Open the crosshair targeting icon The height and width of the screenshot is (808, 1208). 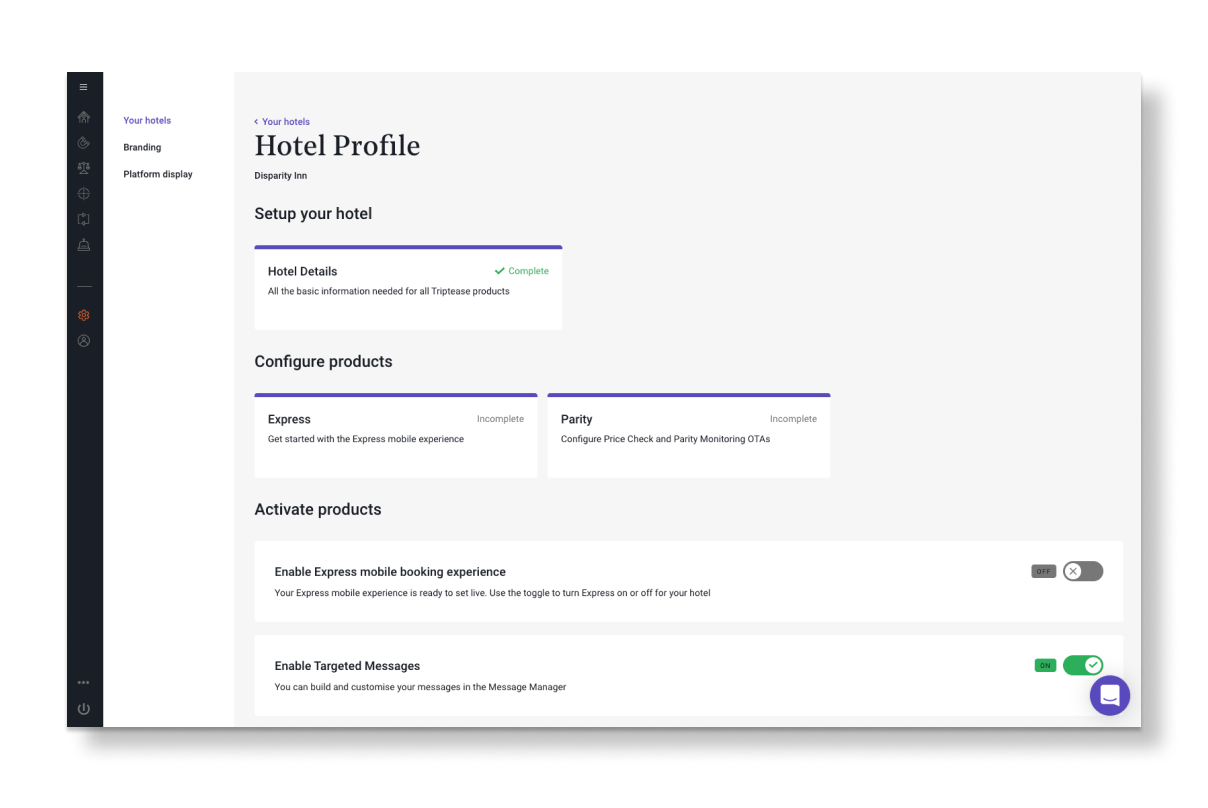tap(83, 194)
